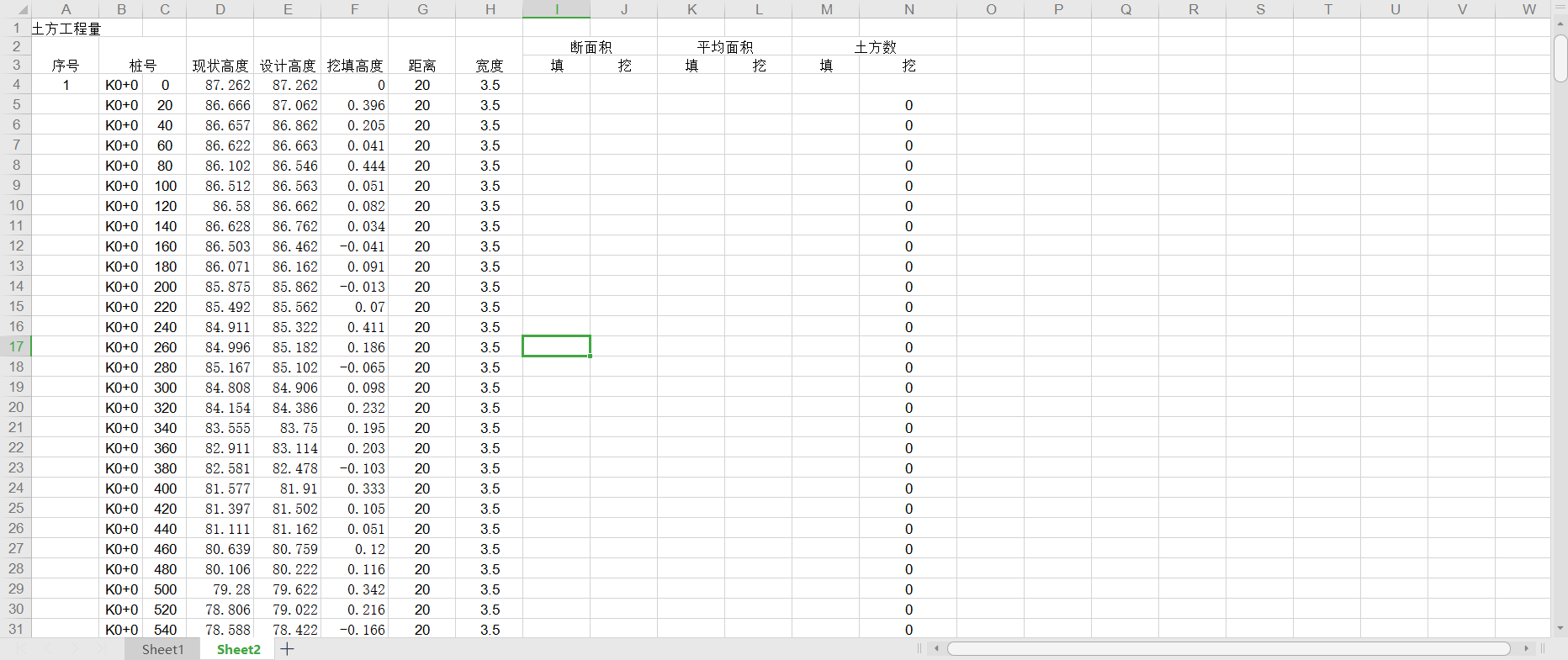Click cell with value 0.444
Viewport: 1568px width, 660px height.
coord(355,166)
